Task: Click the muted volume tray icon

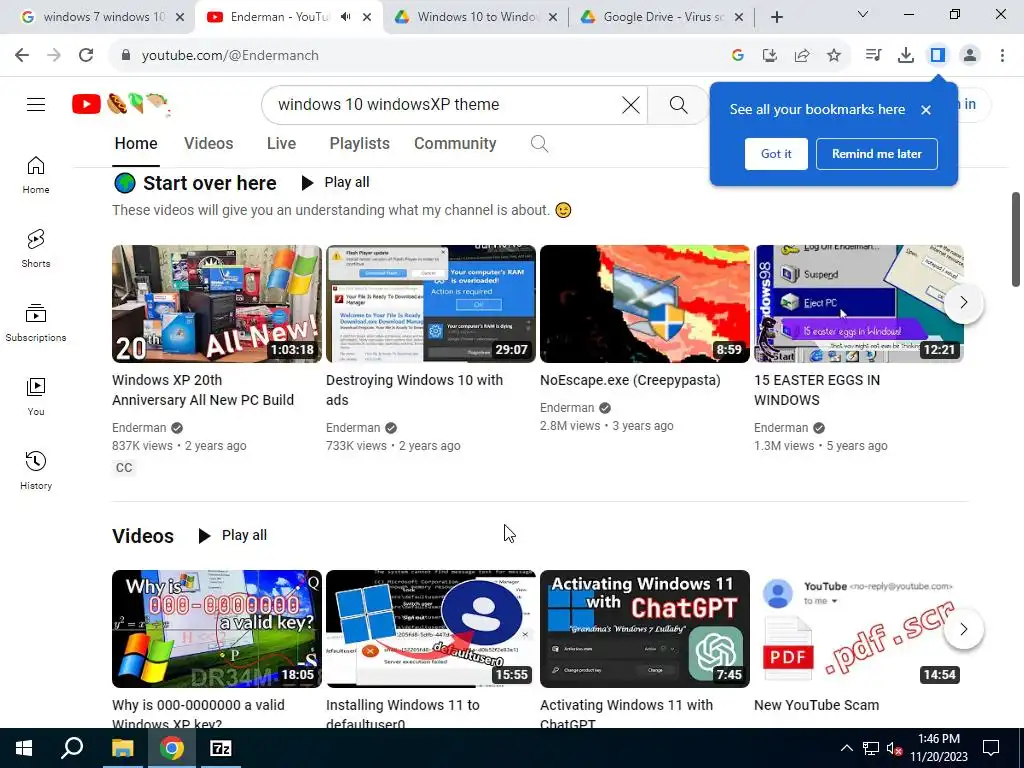Action: pyautogui.click(x=894, y=748)
